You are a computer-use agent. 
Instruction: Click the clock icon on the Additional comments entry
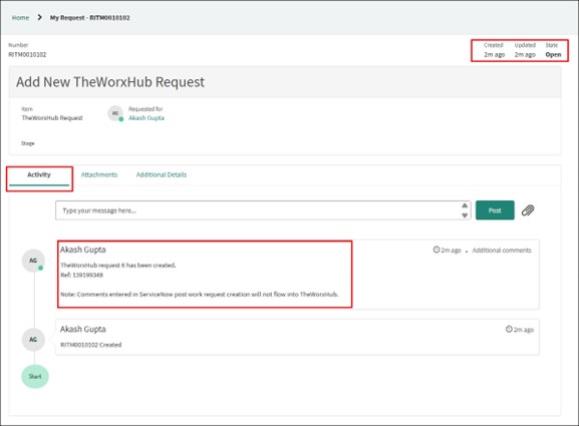[x=436, y=250]
